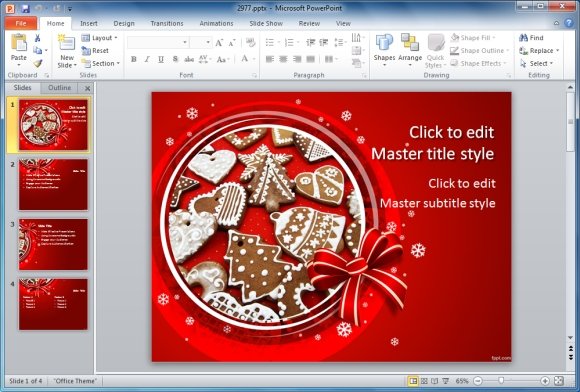Toggle Center text alignment
Screen dimensions: 580x392
click(x=283, y=59)
